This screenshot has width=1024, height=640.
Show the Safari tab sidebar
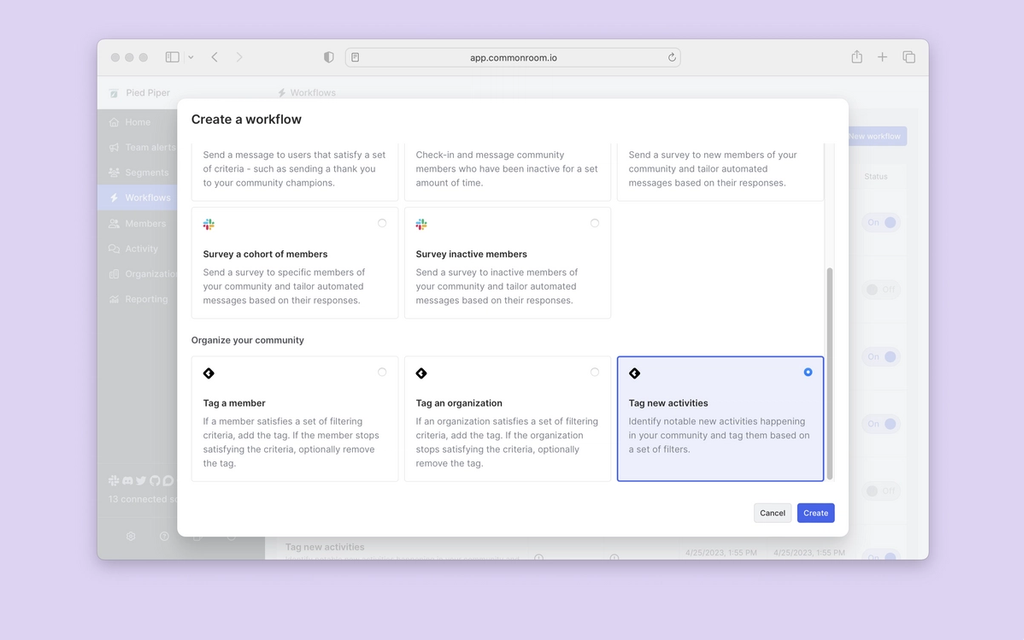click(171, 57)
